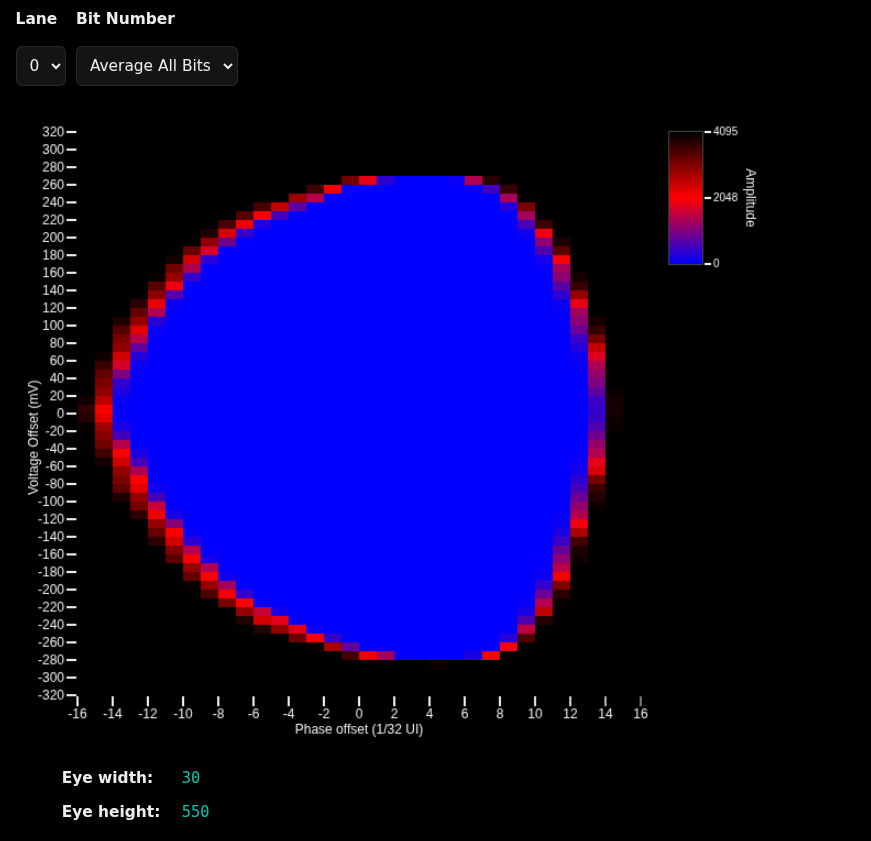This screenshot has width=871, height=841.
Task: Open the Lane selection dropdown
Action: [x=41, y=65]
